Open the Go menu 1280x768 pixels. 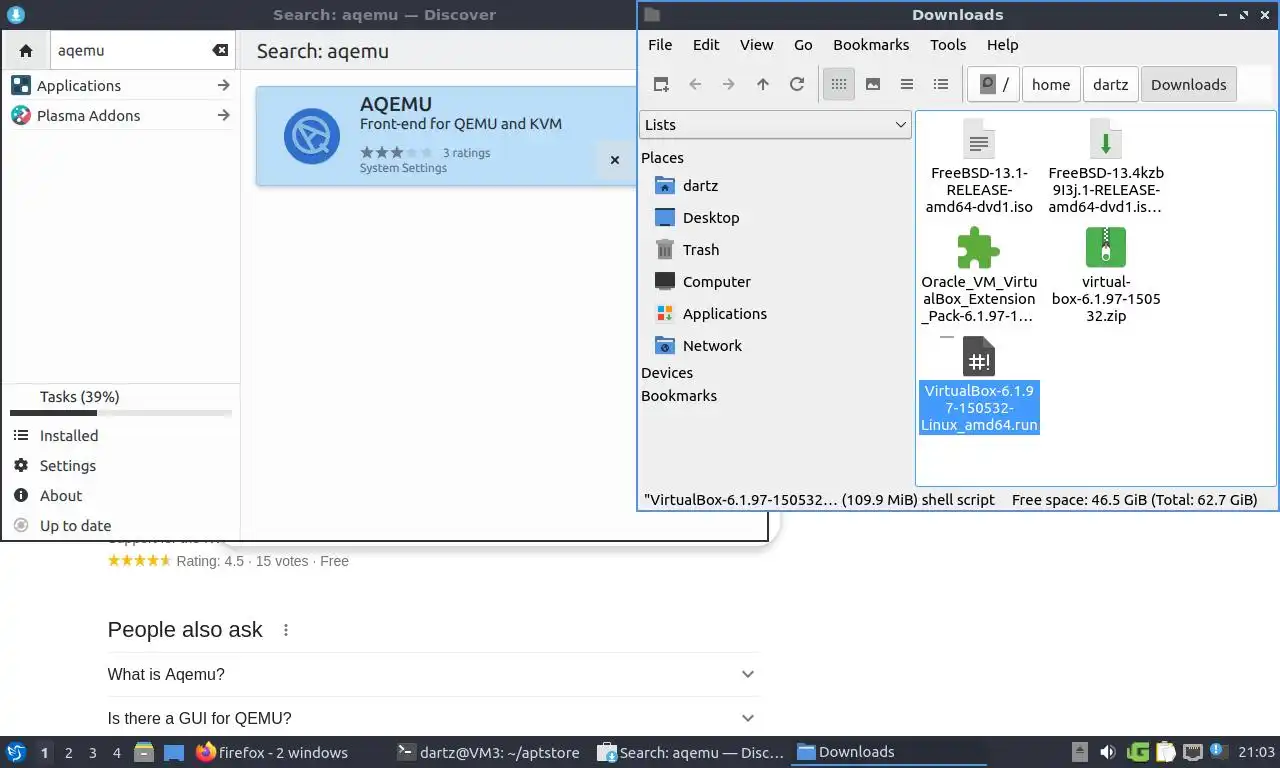(803, 45)
